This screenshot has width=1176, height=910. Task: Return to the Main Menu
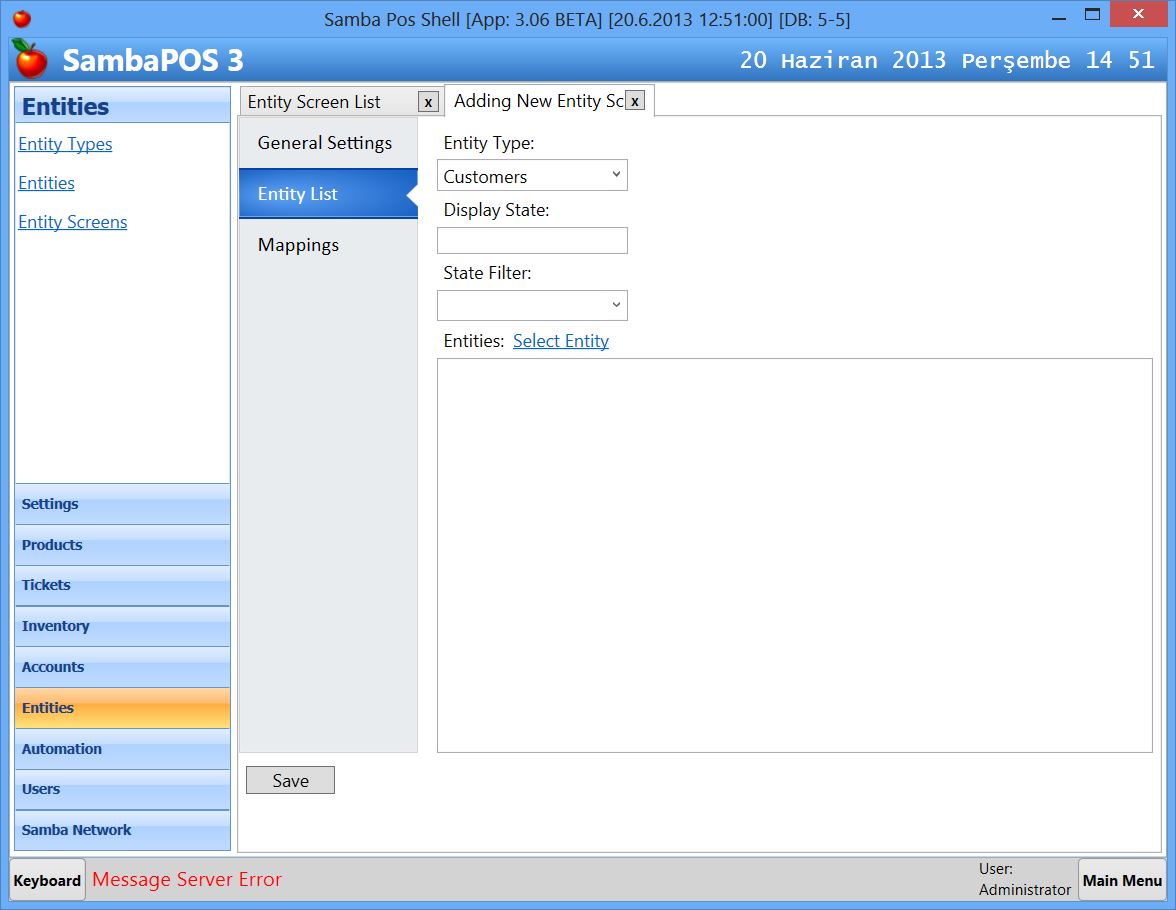[x=1122, y=880]
